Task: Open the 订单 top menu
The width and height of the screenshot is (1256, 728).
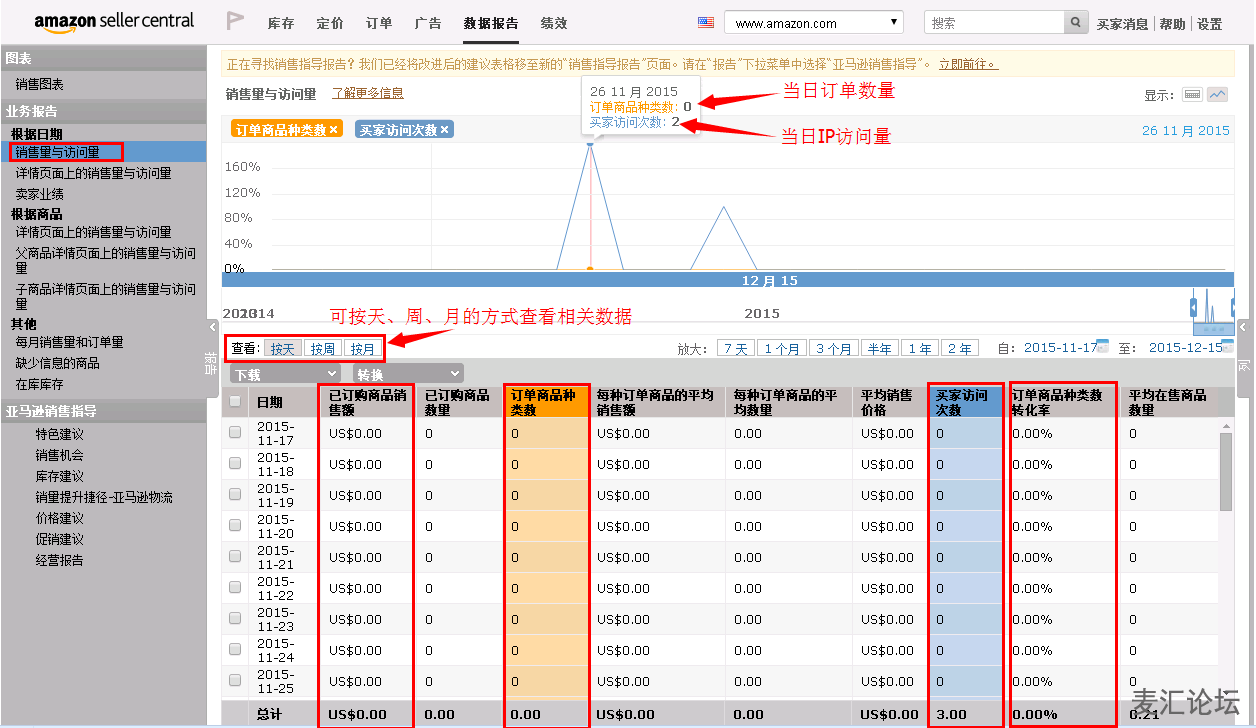Action: pyautogui.click(x=379, y=23)
